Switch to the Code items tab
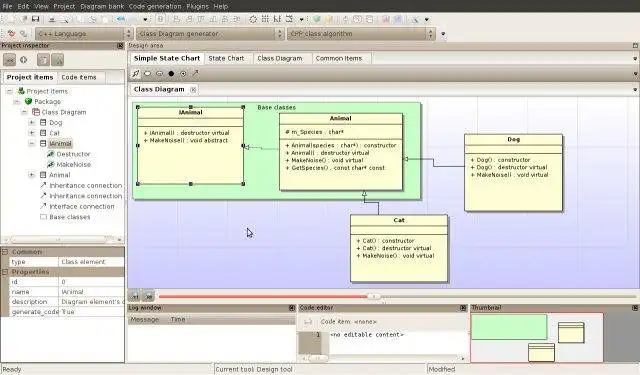Screen dimensions: 640x375 (x=79, y=77)
